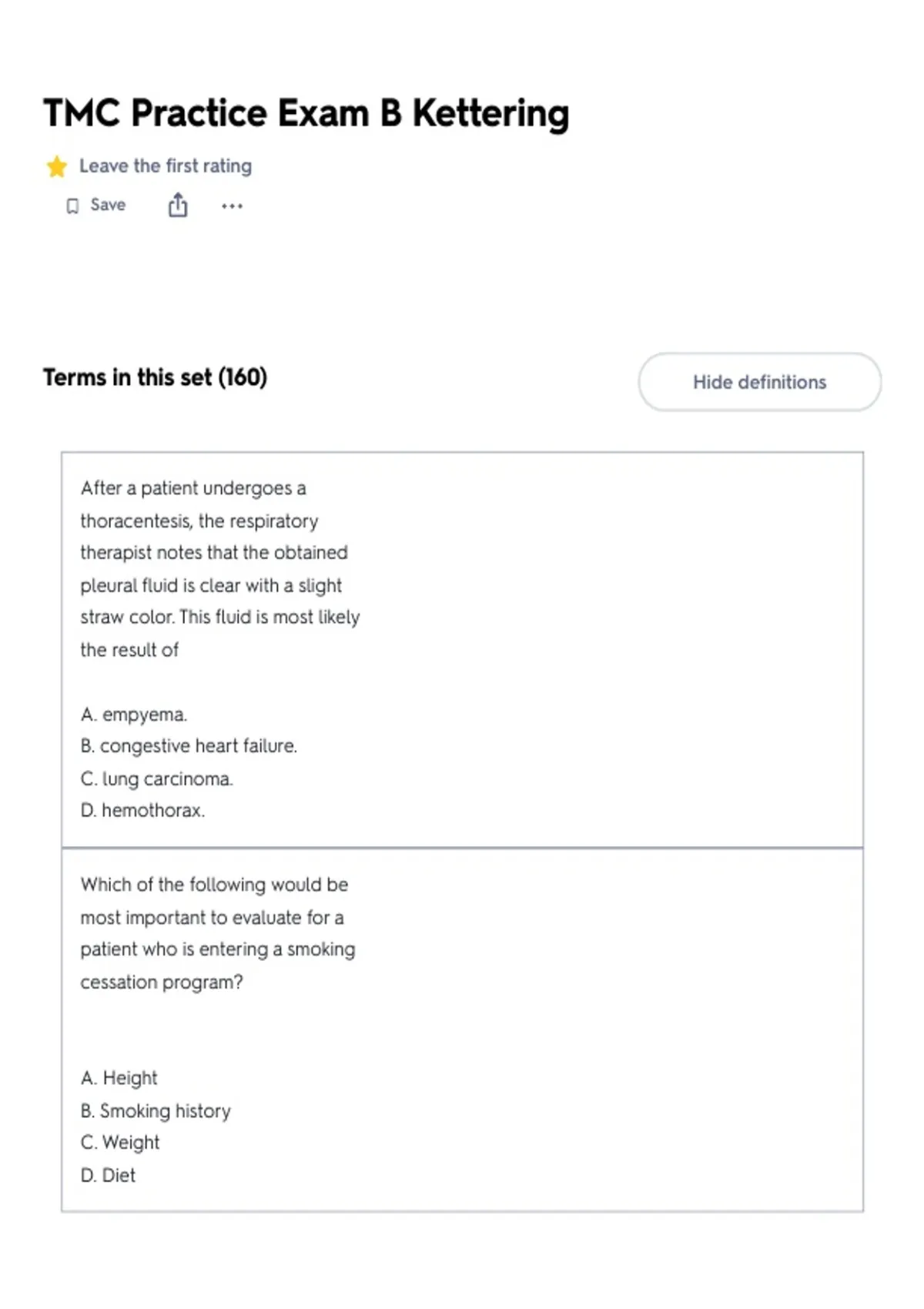The width and height of the screenshot is (924, 1309).
Task: Click answer A. empyema
Action: coord(134,715)
